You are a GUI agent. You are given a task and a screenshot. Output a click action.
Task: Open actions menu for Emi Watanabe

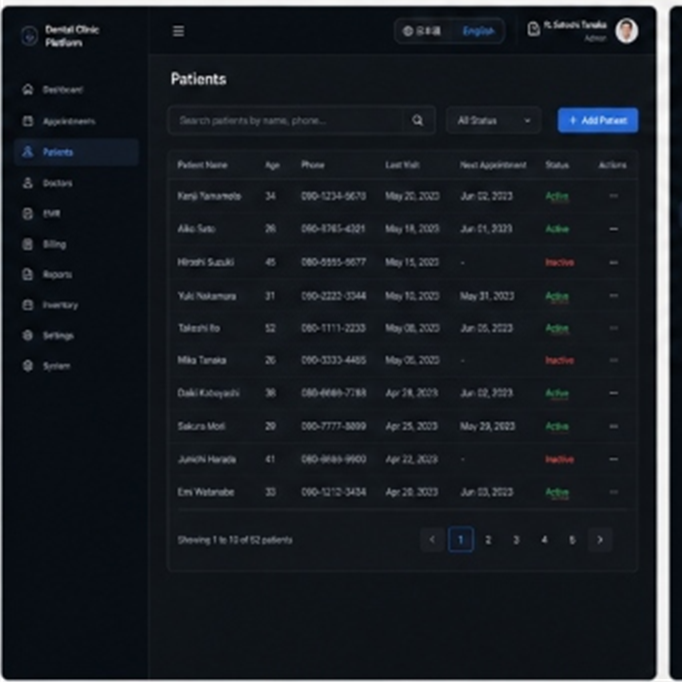614,492
